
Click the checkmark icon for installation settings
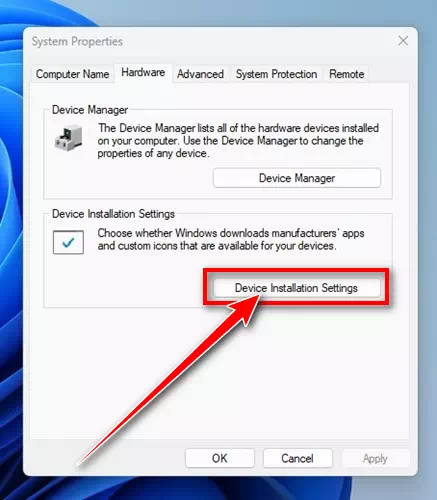coord(68,242)
